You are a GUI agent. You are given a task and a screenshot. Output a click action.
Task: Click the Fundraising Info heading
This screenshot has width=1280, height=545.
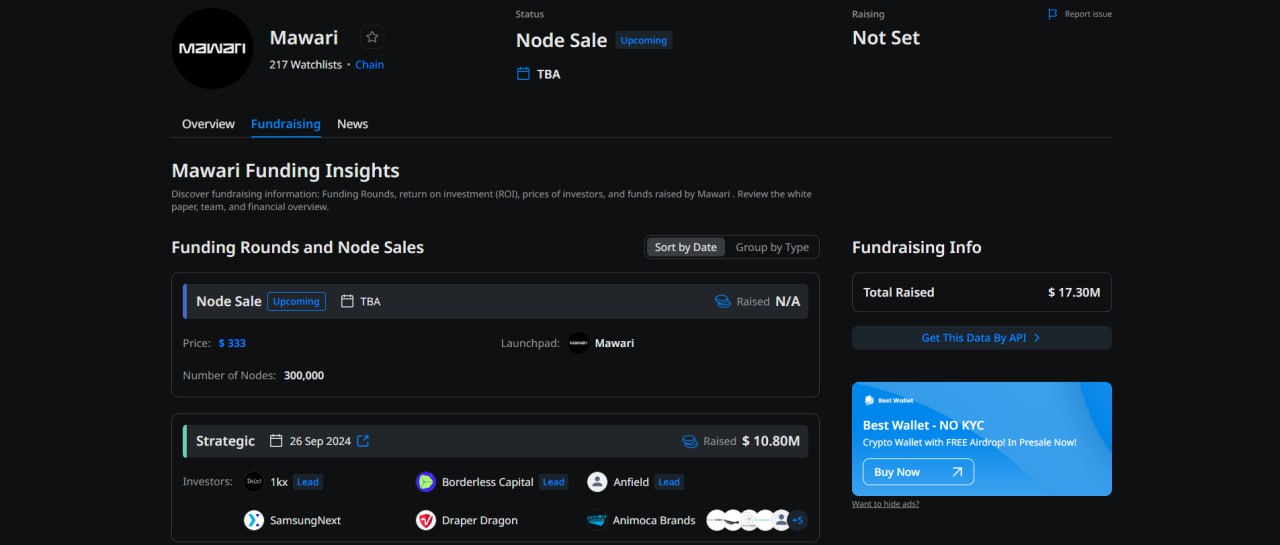tap(917, 247)
